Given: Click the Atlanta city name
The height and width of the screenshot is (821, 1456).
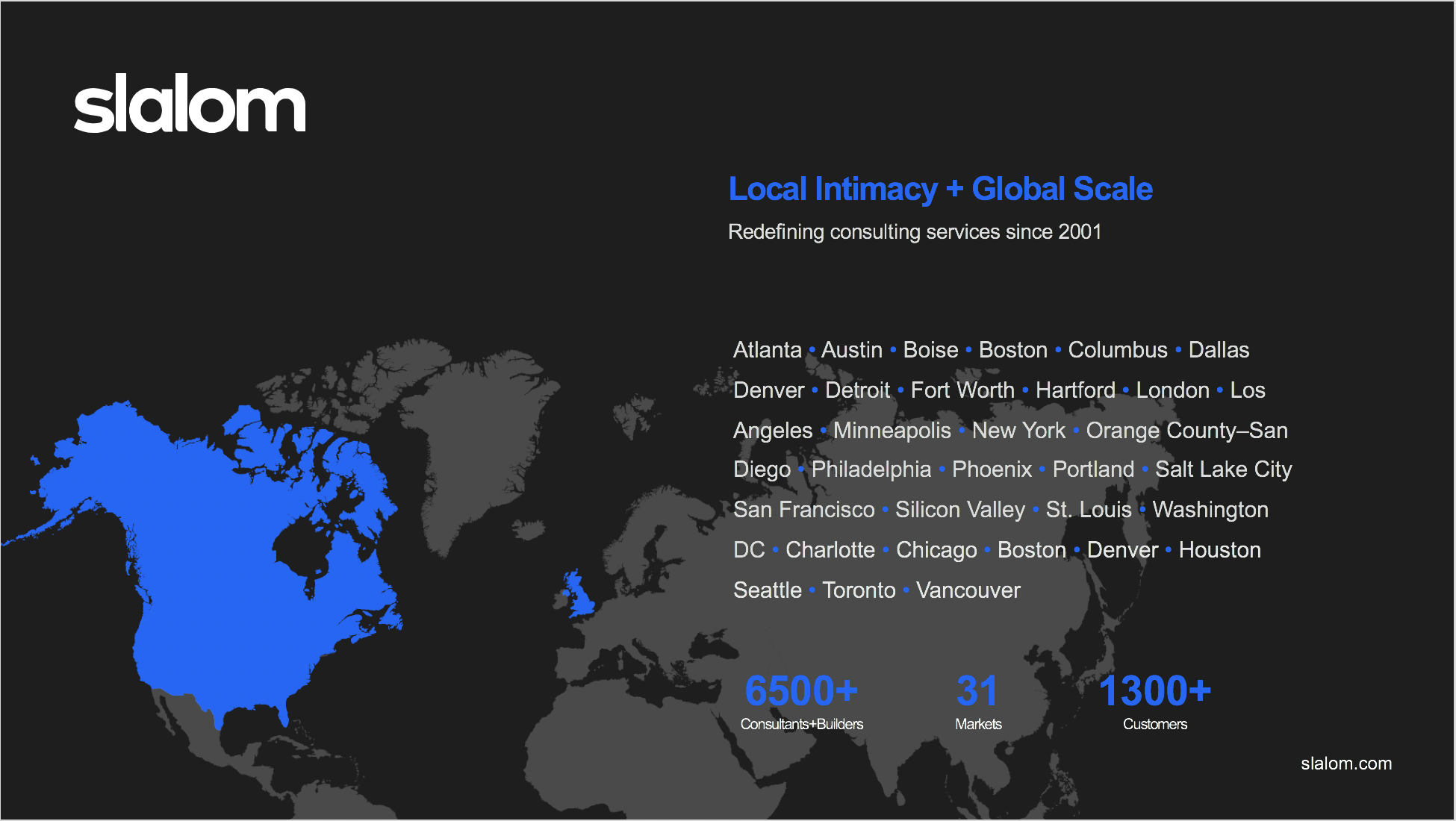Looking at the screenshot, I should coord(767,350).
